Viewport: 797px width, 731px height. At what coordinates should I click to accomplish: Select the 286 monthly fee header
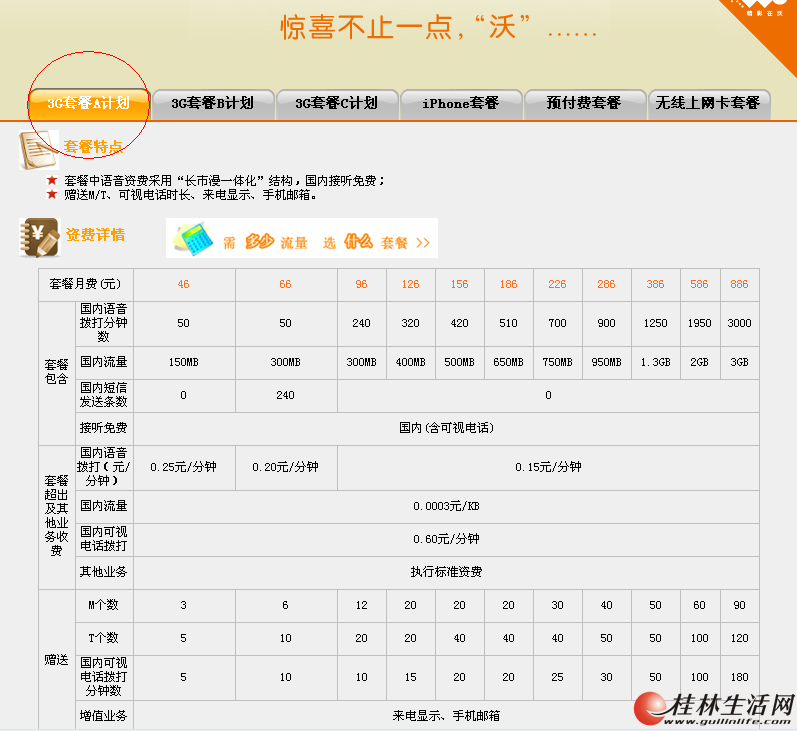(606, 285)
